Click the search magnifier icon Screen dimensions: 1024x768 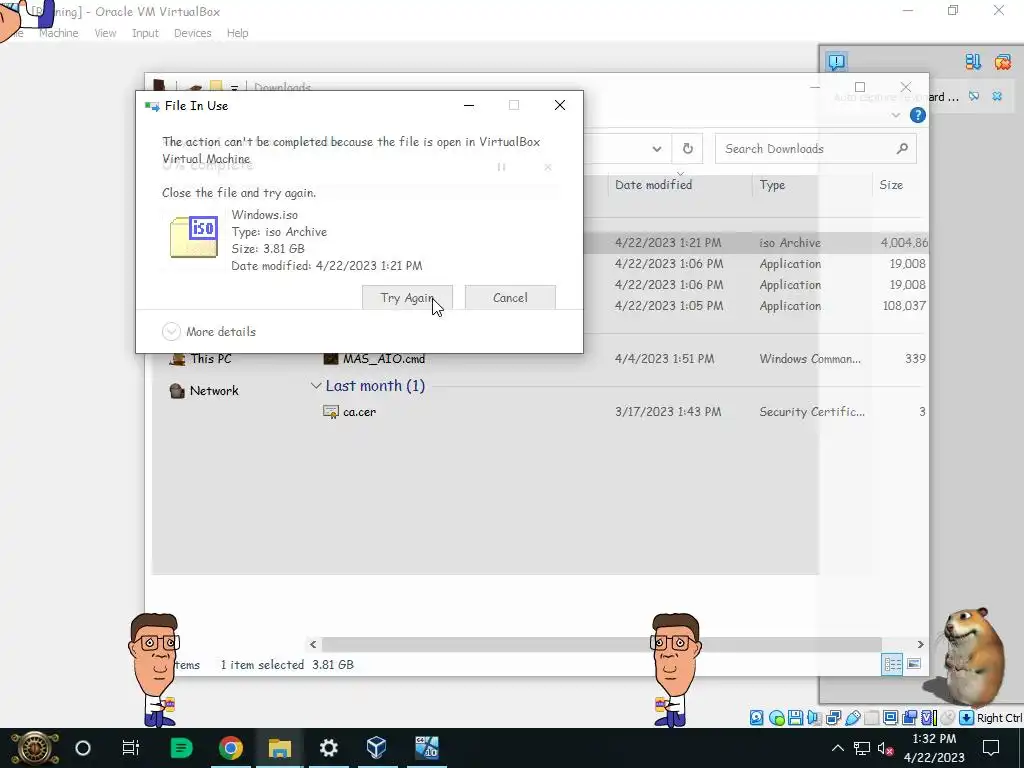(x=902, y=149)
